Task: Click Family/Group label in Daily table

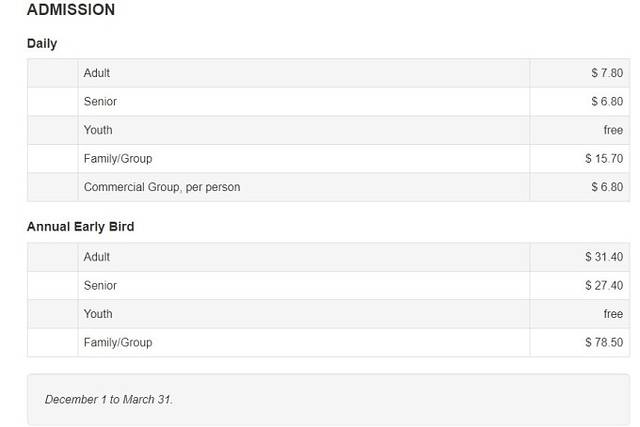Action: (x=118, y=159)
